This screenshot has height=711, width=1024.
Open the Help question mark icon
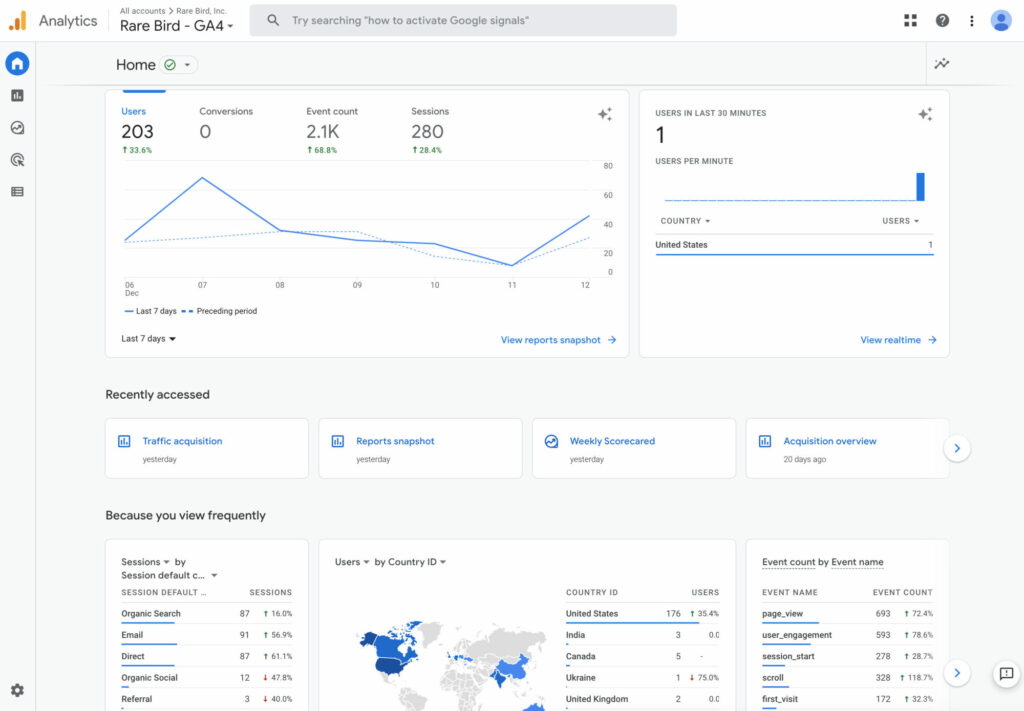tap(942, 20)
